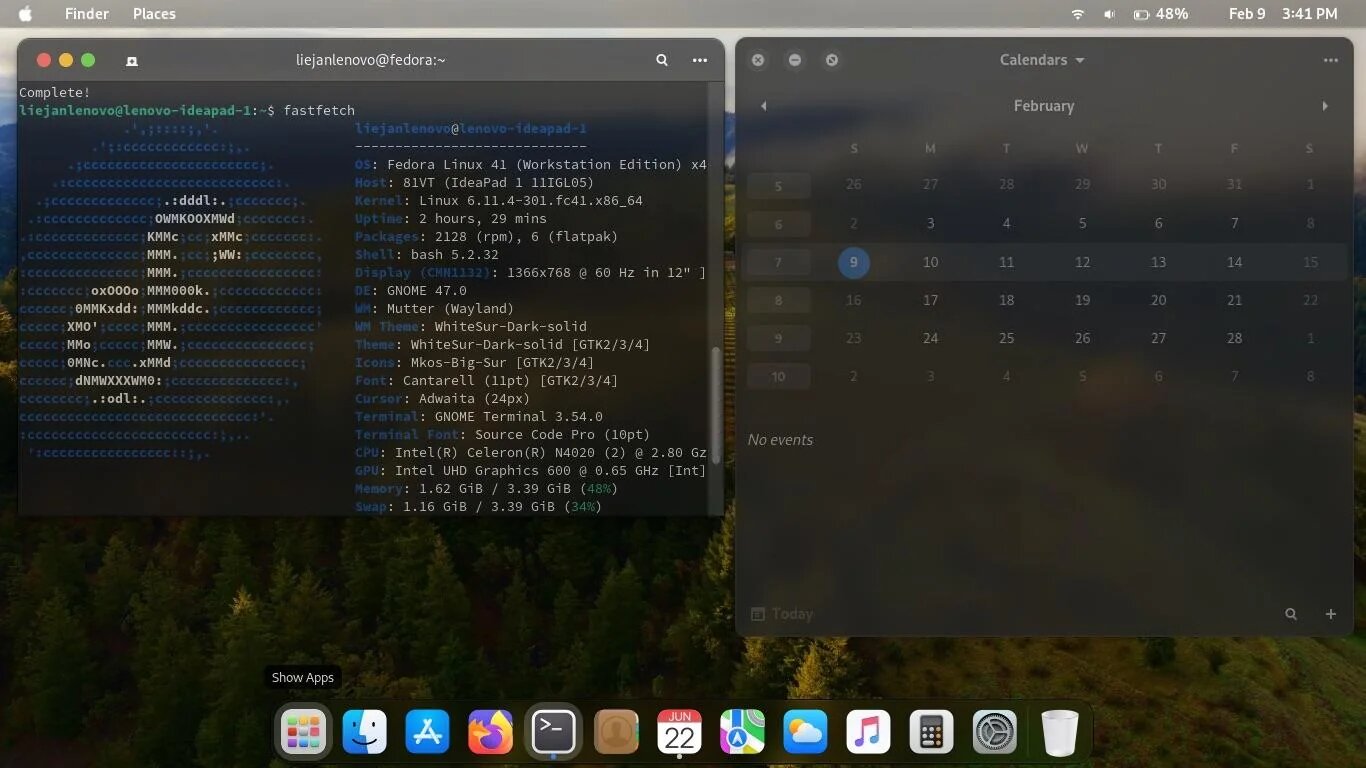This screenshot has height=768, width=1366.
Task: Open the Finder menu in top bar
Action: pyautogui.click(x=87, y=14)
